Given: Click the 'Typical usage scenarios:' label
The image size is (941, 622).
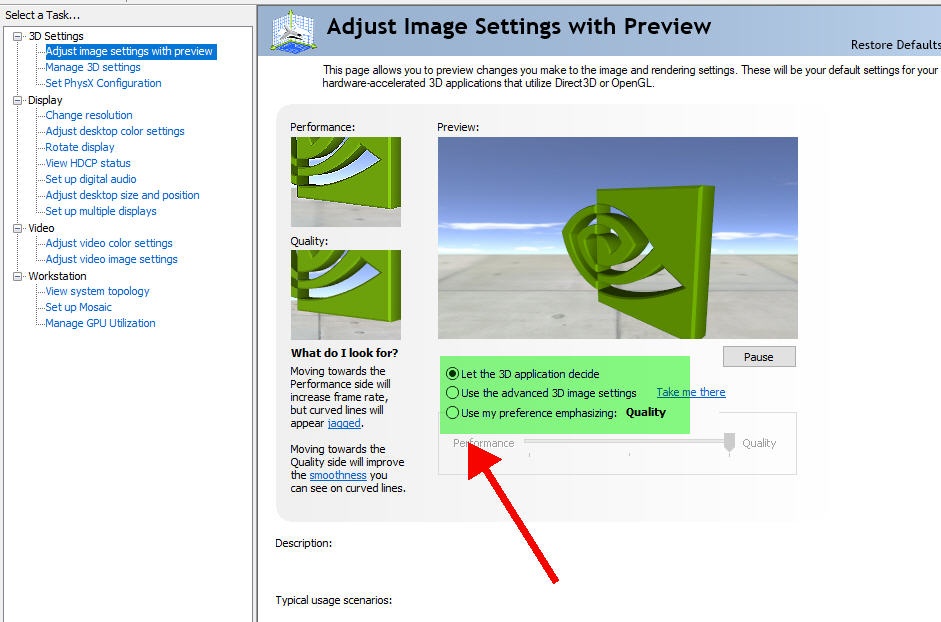Looking at the screenshot, I should [x=334, y=600].
